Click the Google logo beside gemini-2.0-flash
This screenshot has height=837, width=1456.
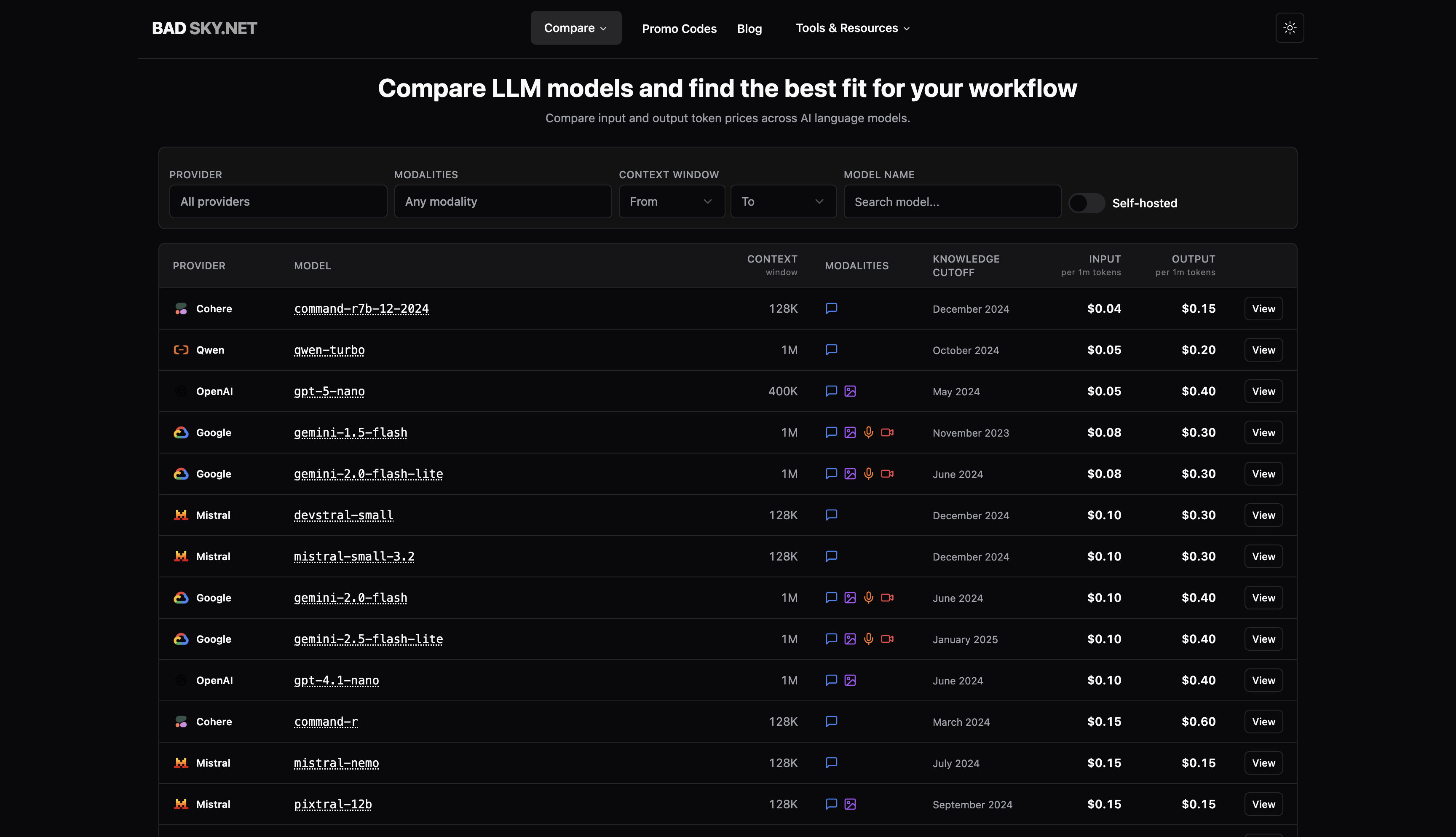[181, 598]
